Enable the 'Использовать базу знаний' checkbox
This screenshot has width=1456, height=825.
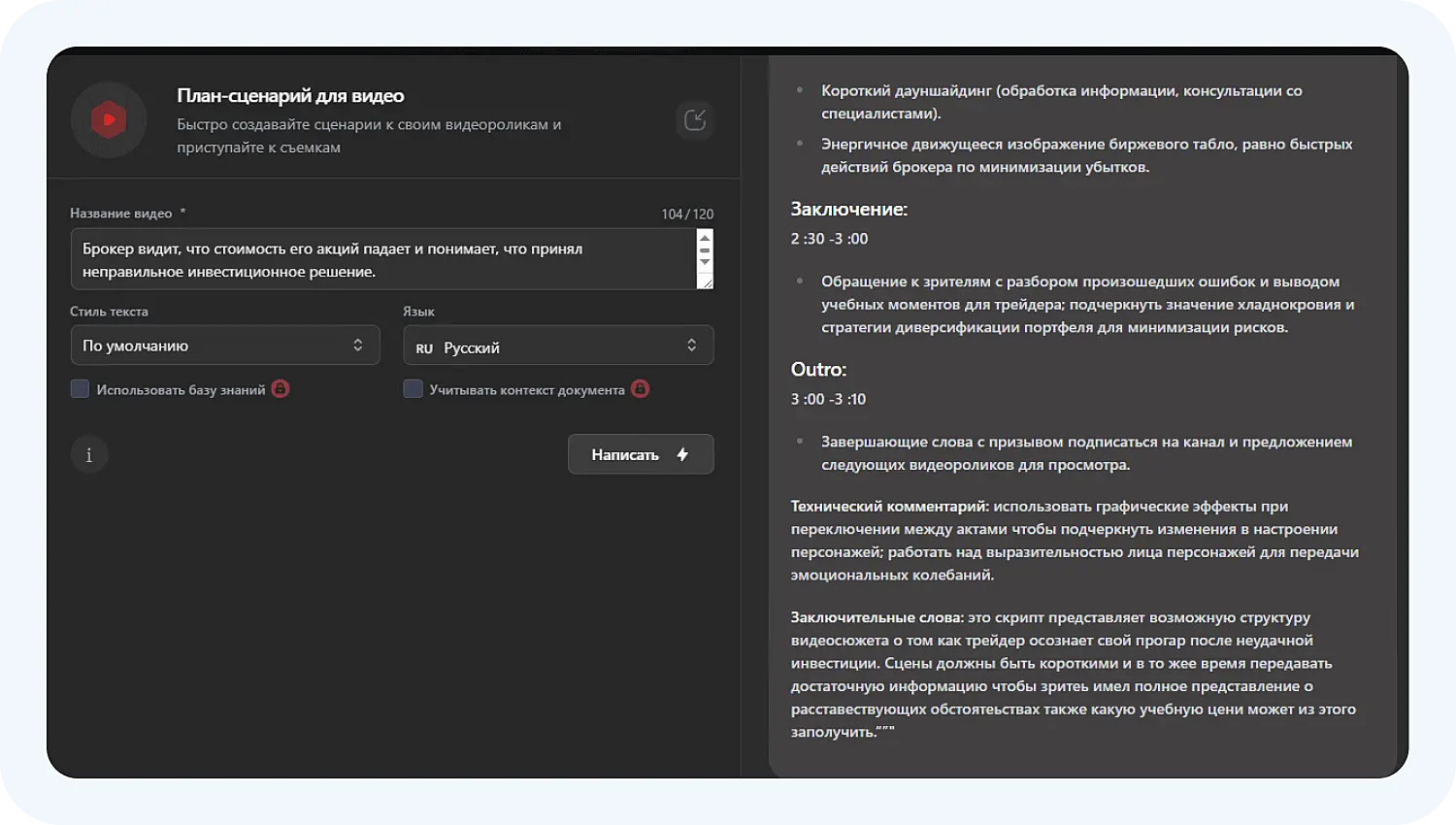[x=81, y=389]
